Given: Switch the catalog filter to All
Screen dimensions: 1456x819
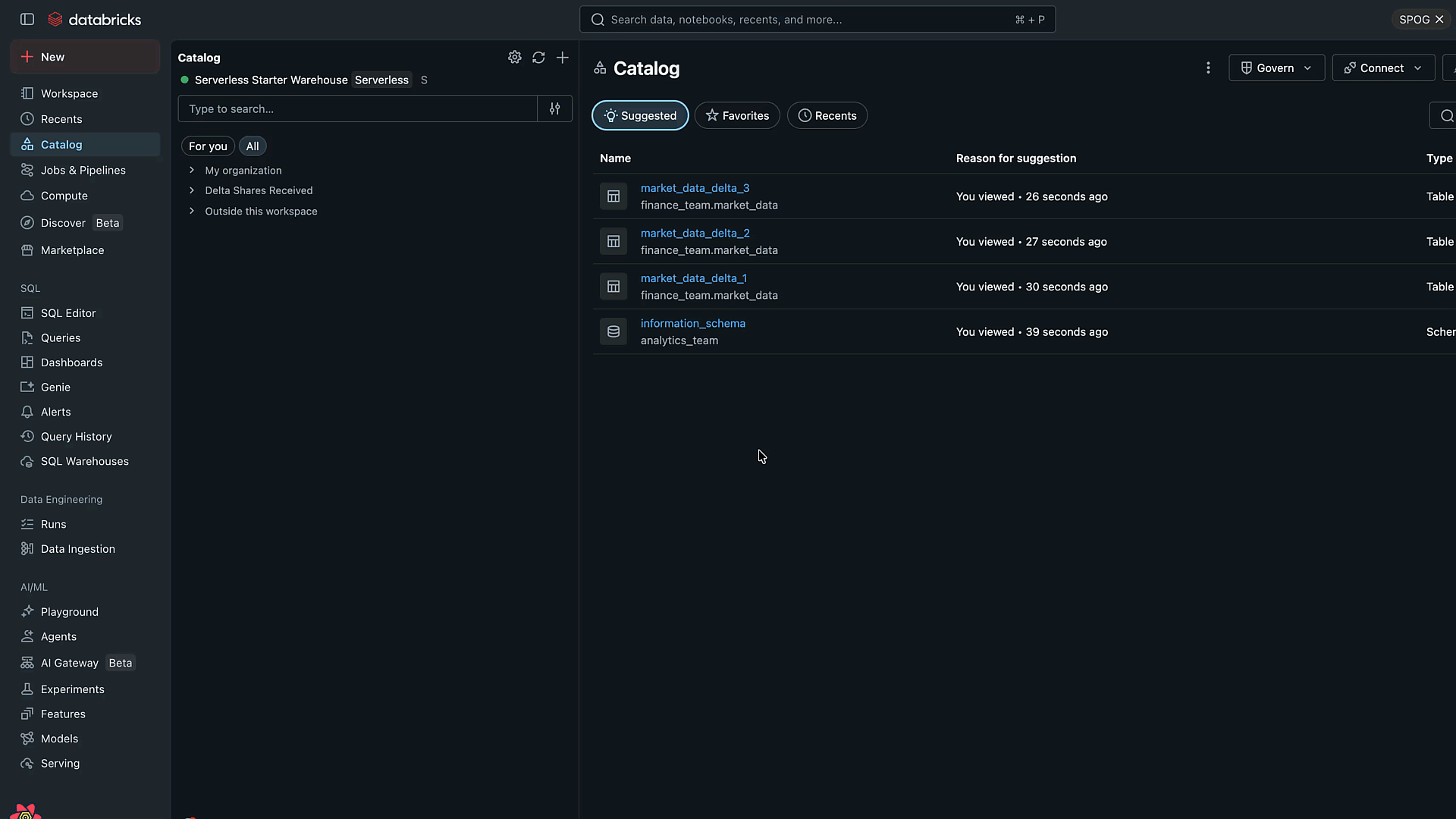Looking at the screenshot, I should [x=252, y=146].
